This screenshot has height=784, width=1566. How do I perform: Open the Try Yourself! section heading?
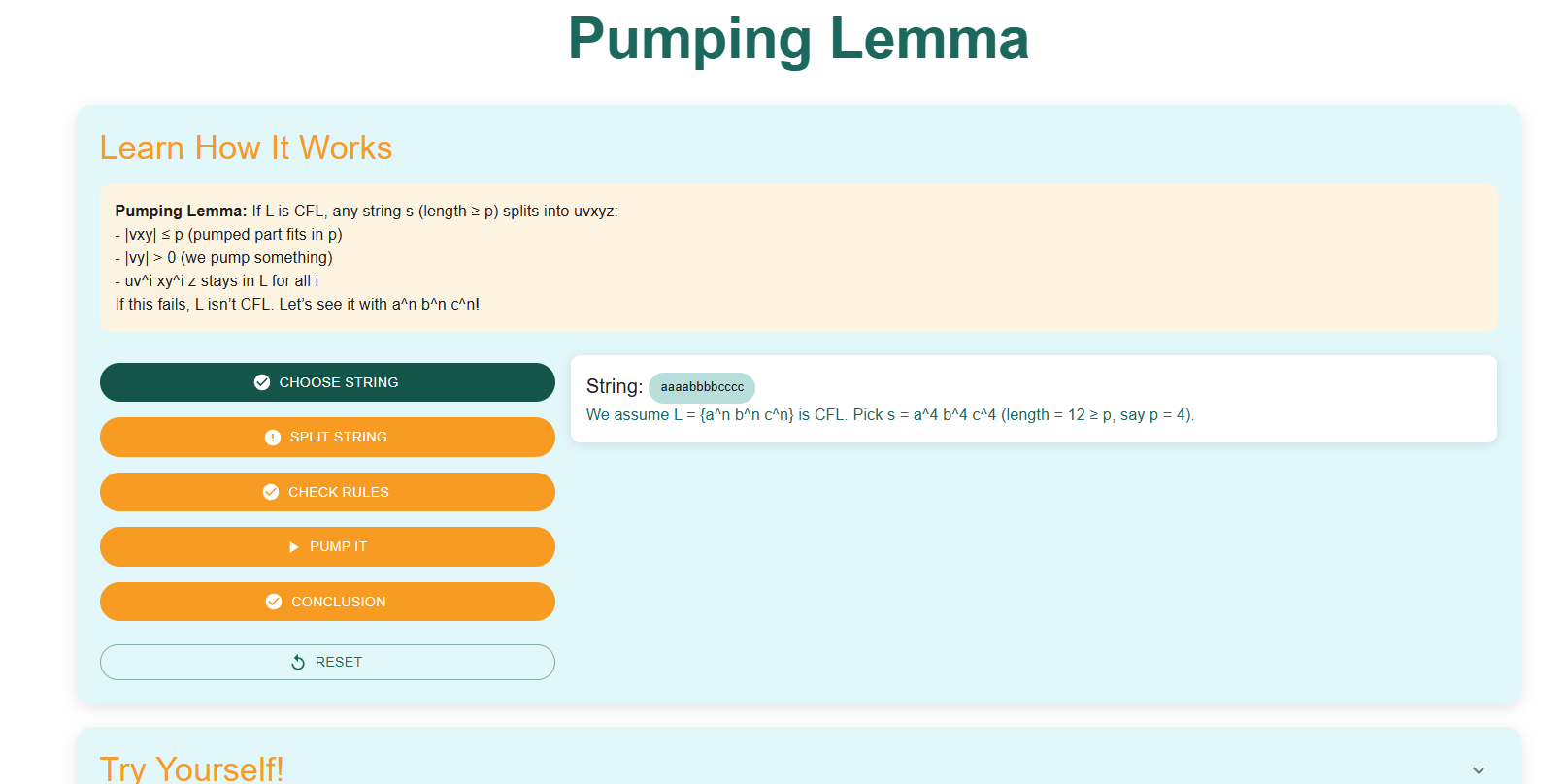(192, 768)
